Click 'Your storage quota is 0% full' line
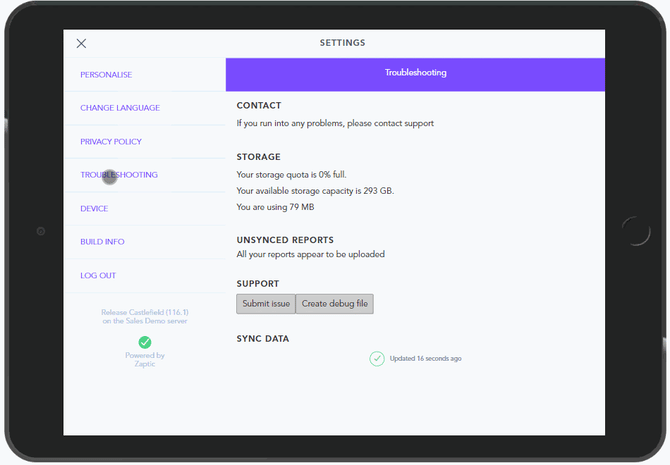This screenshot has height=465, width=670. click(x=291, y=175)
